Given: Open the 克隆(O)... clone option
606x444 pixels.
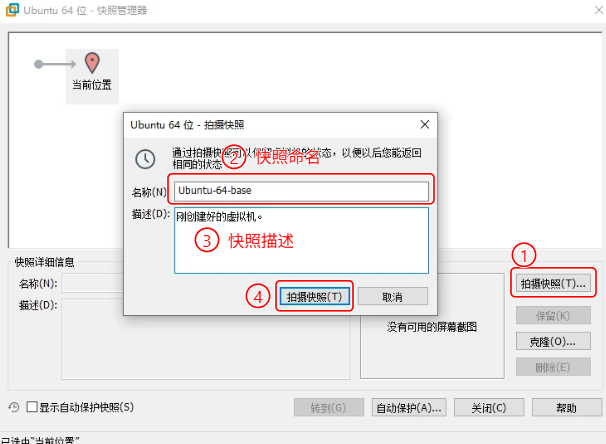Looking at the screenshot, I should point(553,341).
